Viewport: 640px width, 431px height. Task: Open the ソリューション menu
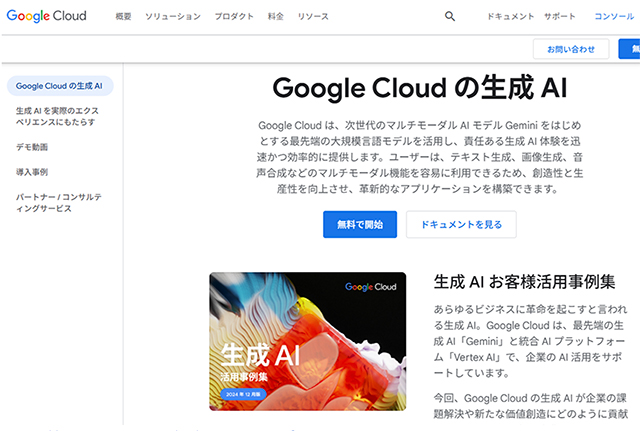[x=173, y=16]
